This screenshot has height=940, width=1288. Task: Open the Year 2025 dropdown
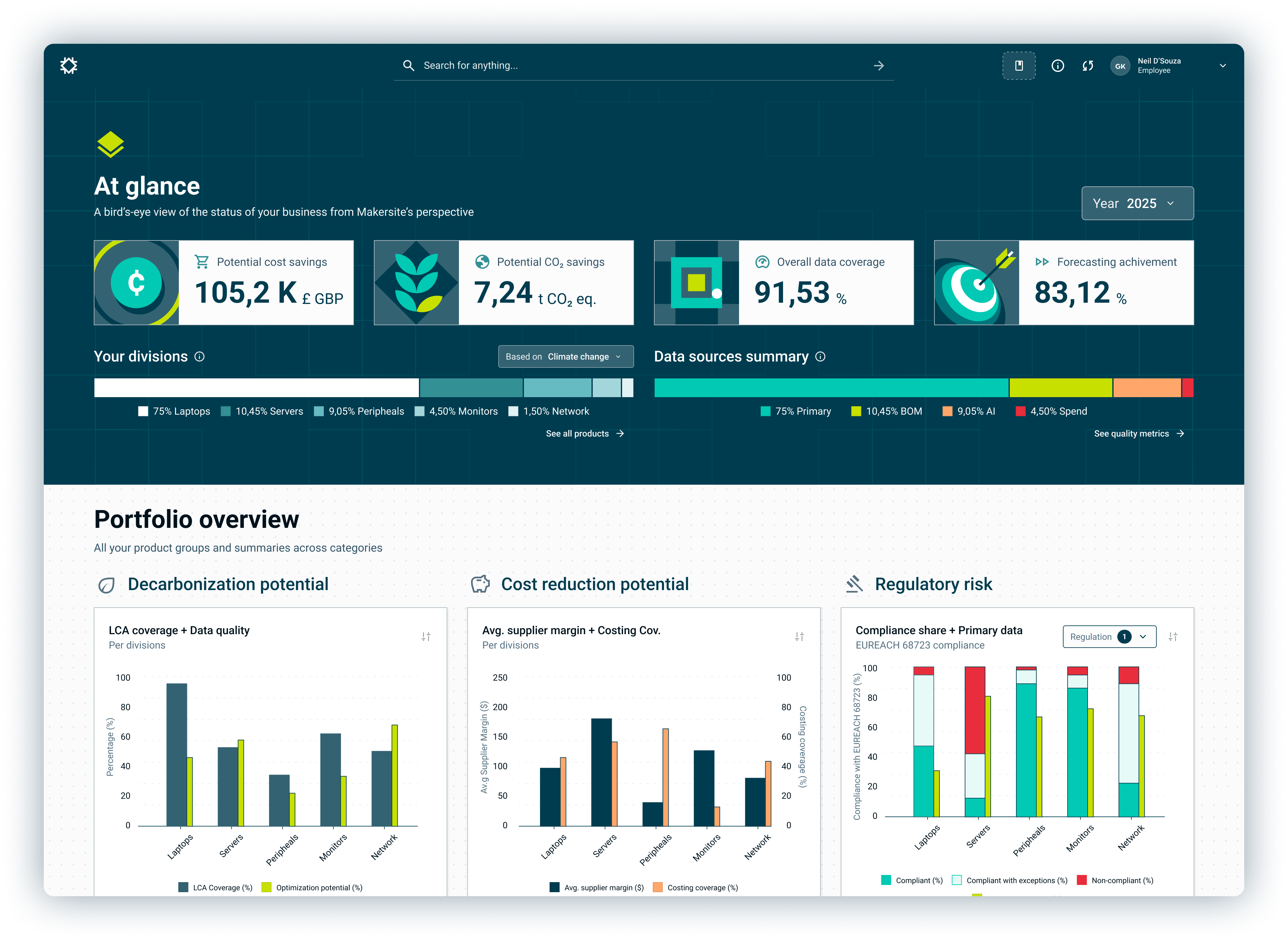(x=1137, y=203)
